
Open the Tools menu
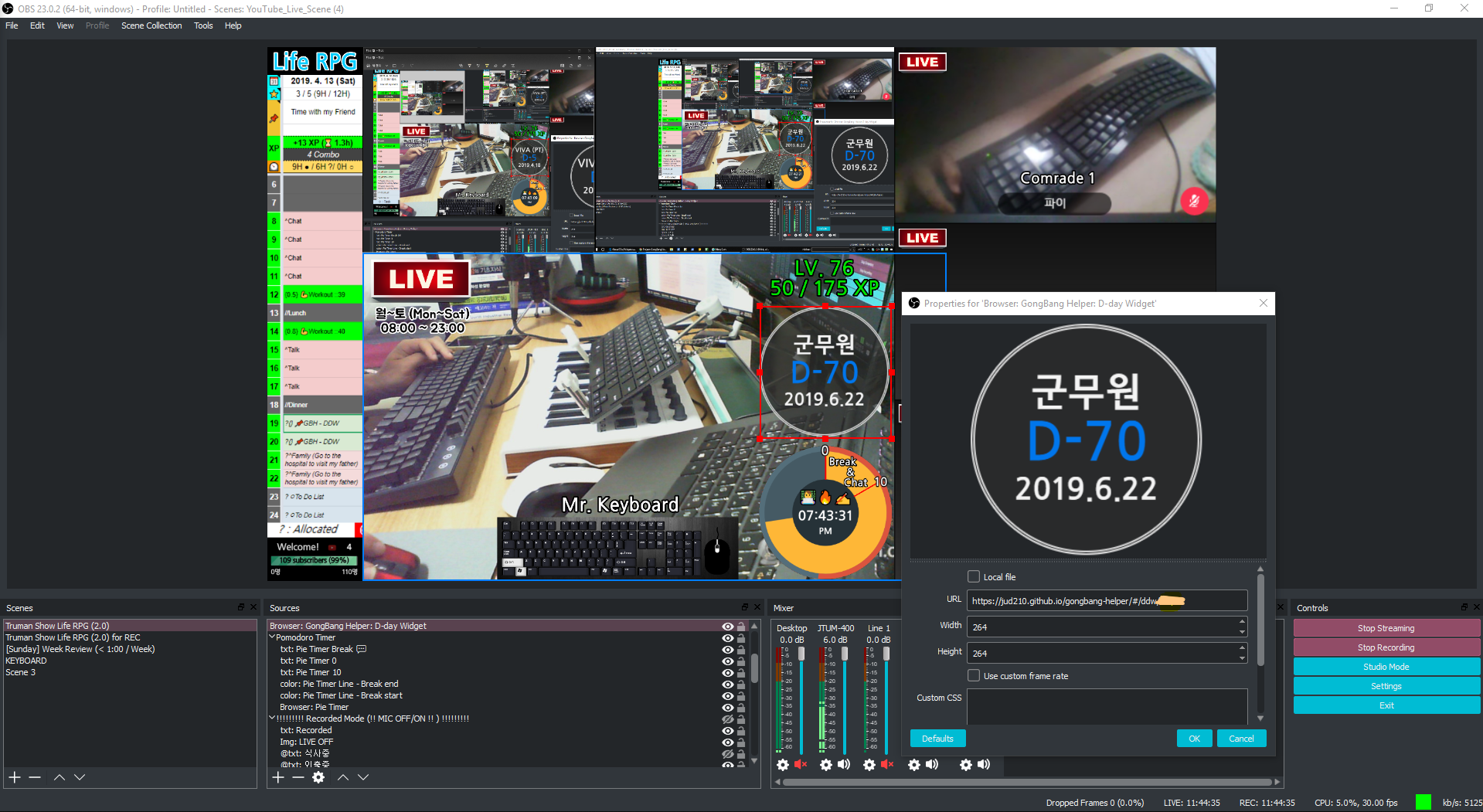(x=202, y=25)
